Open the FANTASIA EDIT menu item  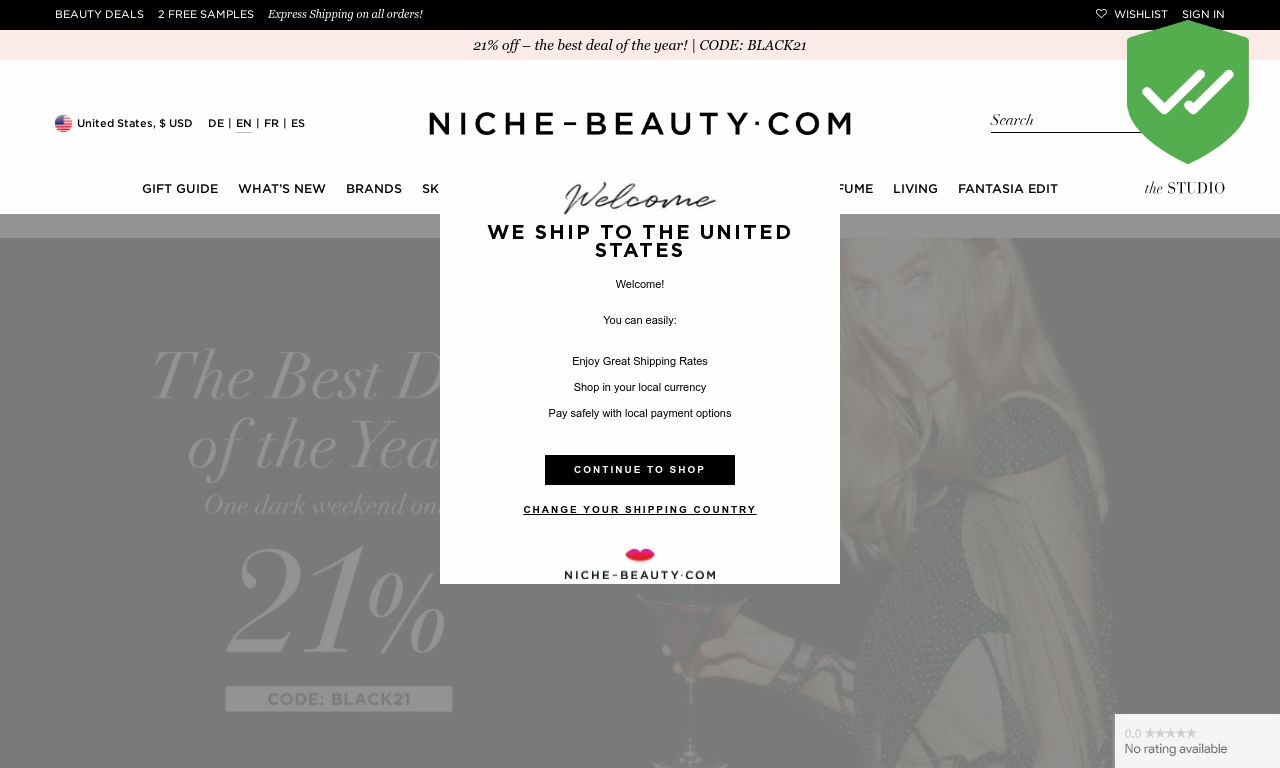[x=1008, y=189]
